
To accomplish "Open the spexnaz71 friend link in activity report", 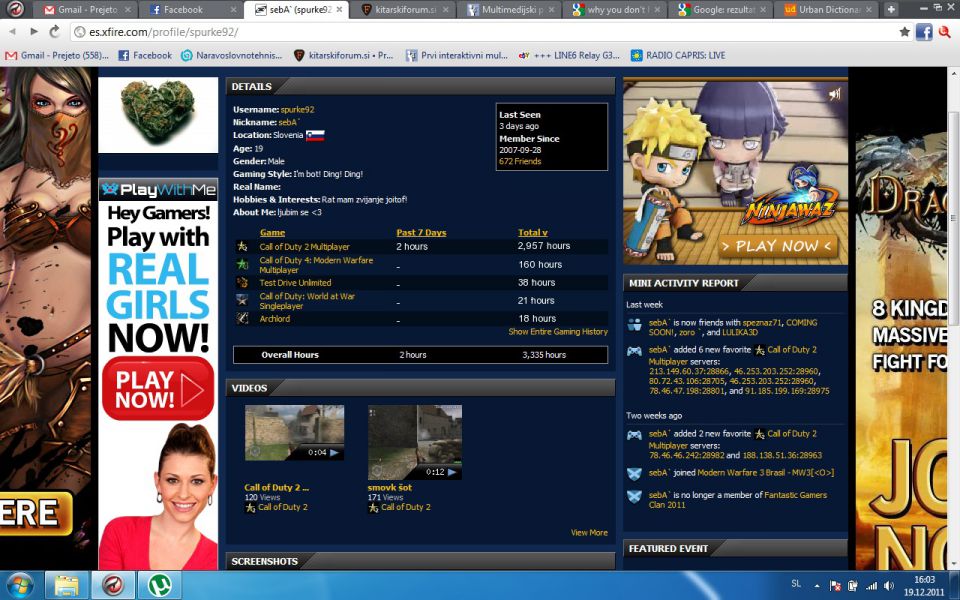I will [x=762, y=323].
